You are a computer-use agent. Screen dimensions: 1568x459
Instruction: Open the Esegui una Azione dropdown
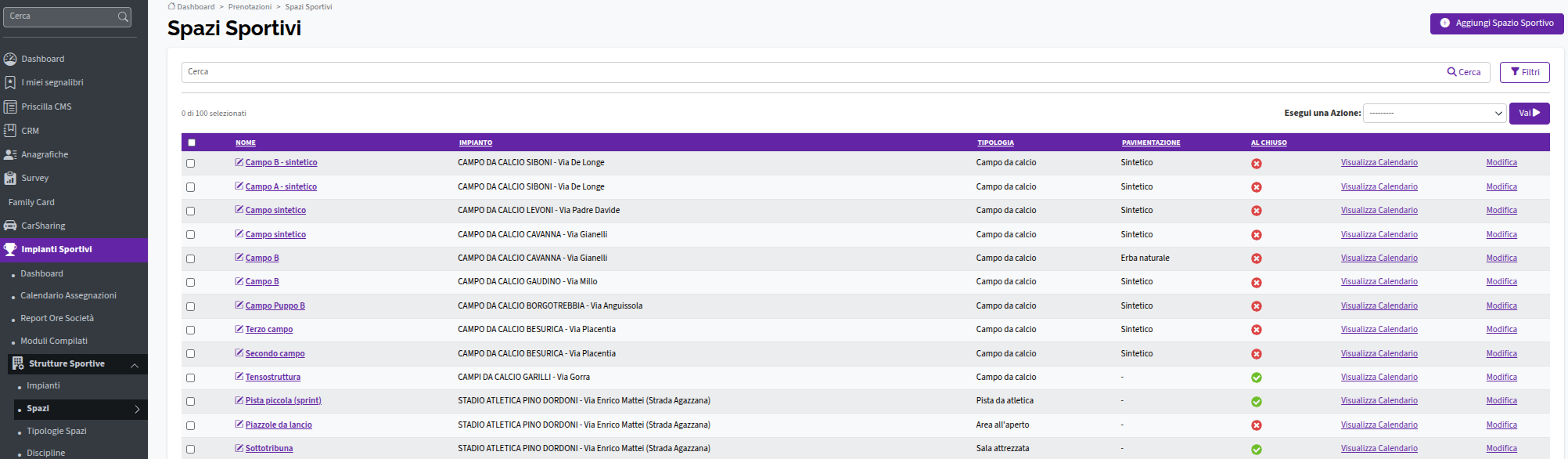click(x=1435, y=114)
